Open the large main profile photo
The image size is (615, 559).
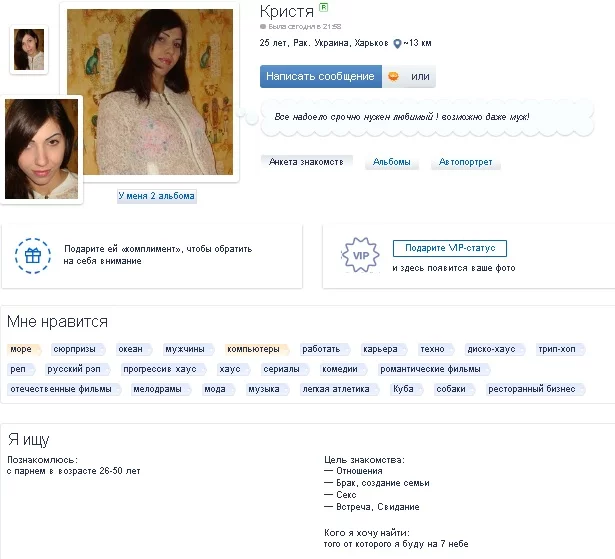tap(150, 92)
